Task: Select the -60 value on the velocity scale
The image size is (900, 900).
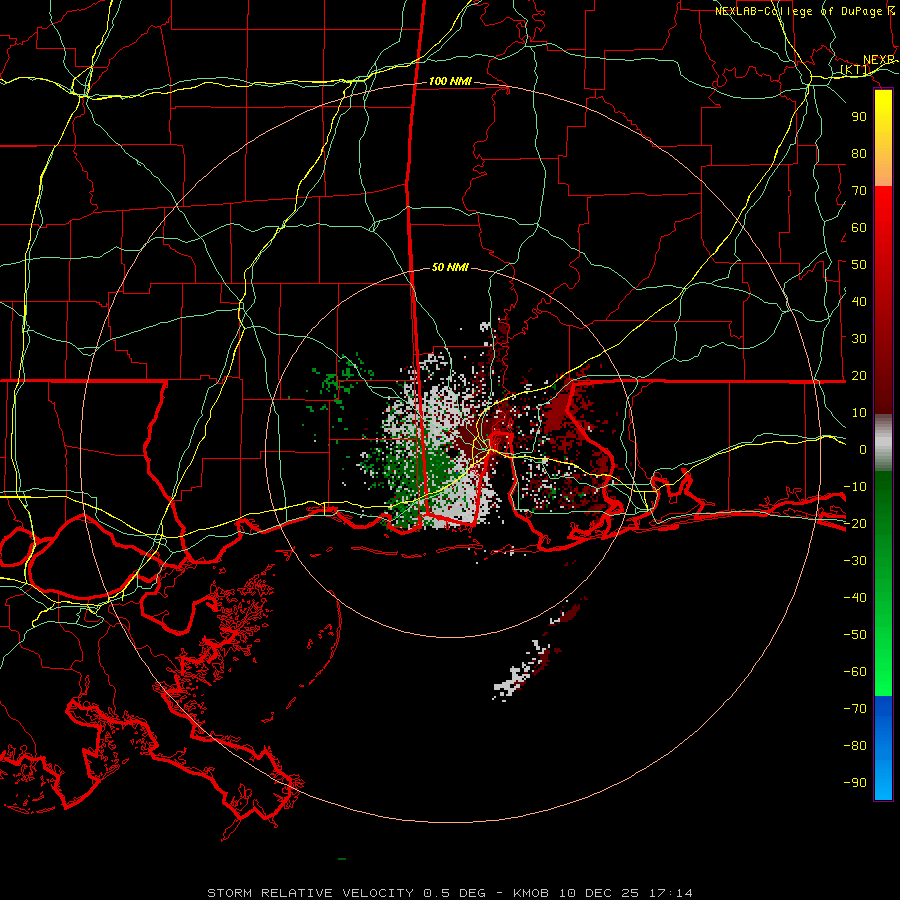Action: pyautogui.click(x=855, y=672)
